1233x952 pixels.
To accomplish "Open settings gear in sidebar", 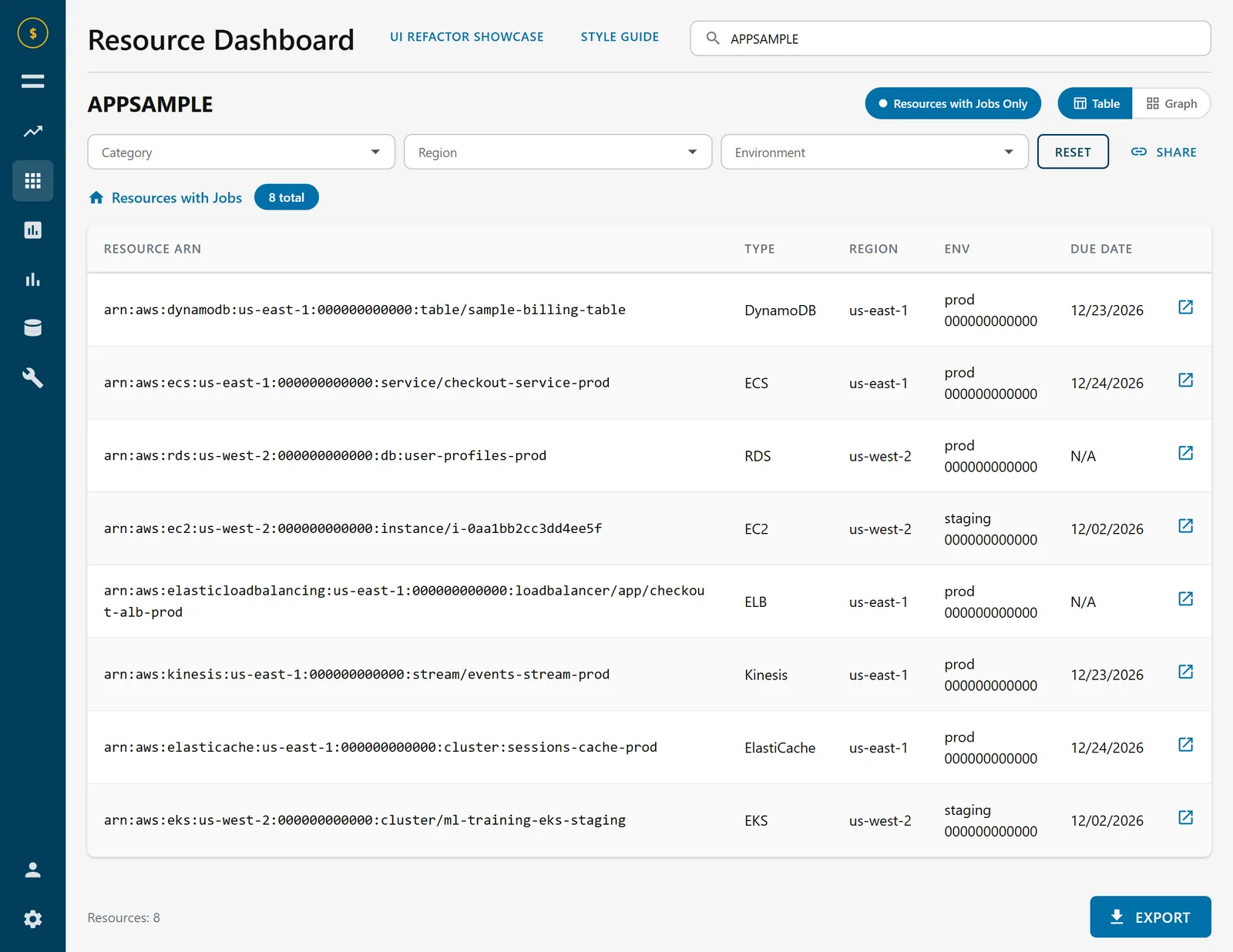I will 32,919.
